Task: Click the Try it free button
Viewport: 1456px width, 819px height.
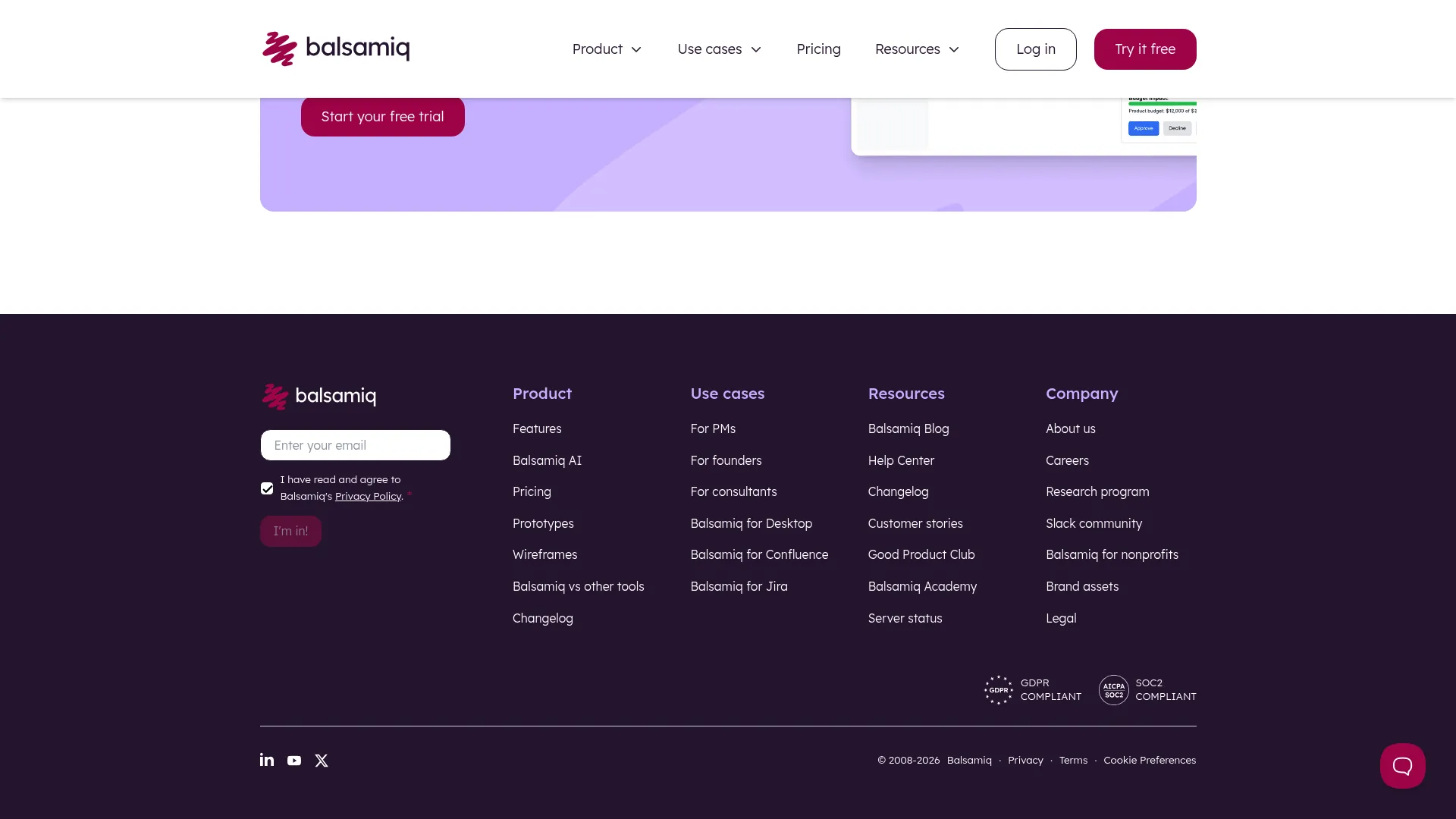Action: point(1145,49)
